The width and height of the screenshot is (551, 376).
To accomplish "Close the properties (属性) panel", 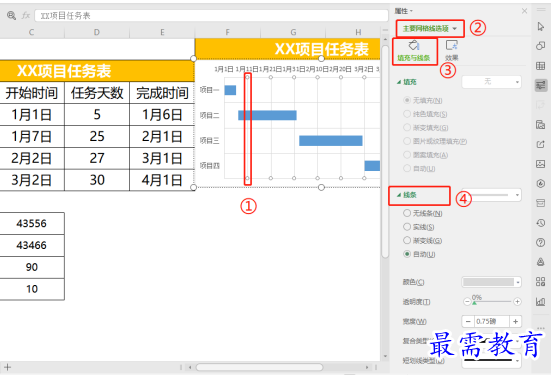I will 524,11.
